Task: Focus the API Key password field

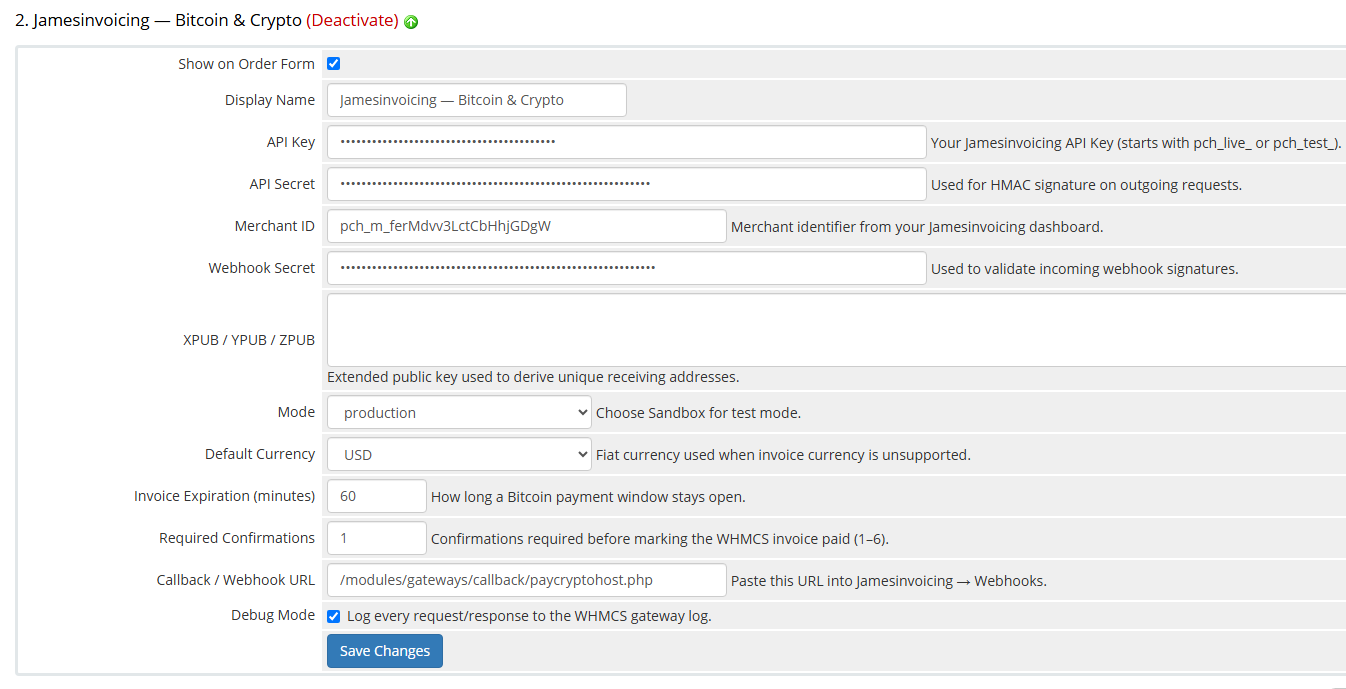Action: (x=627, y=142)
